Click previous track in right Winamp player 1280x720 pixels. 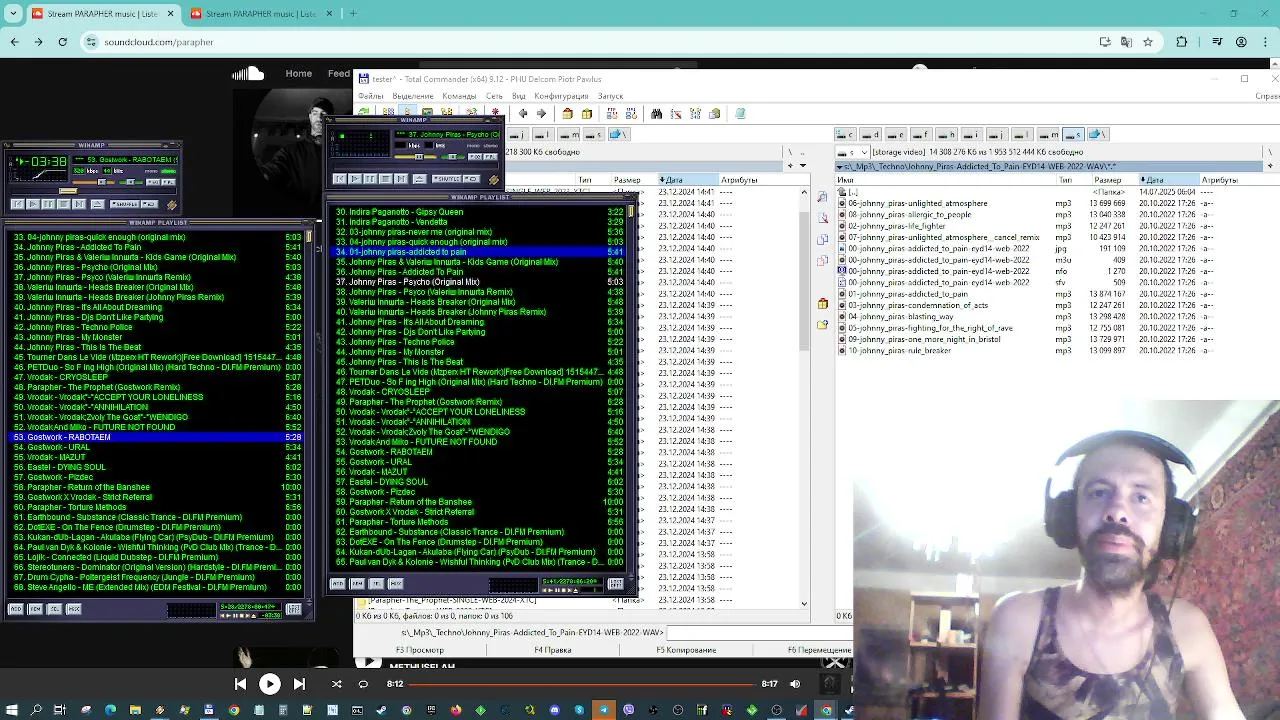(340, 179)
